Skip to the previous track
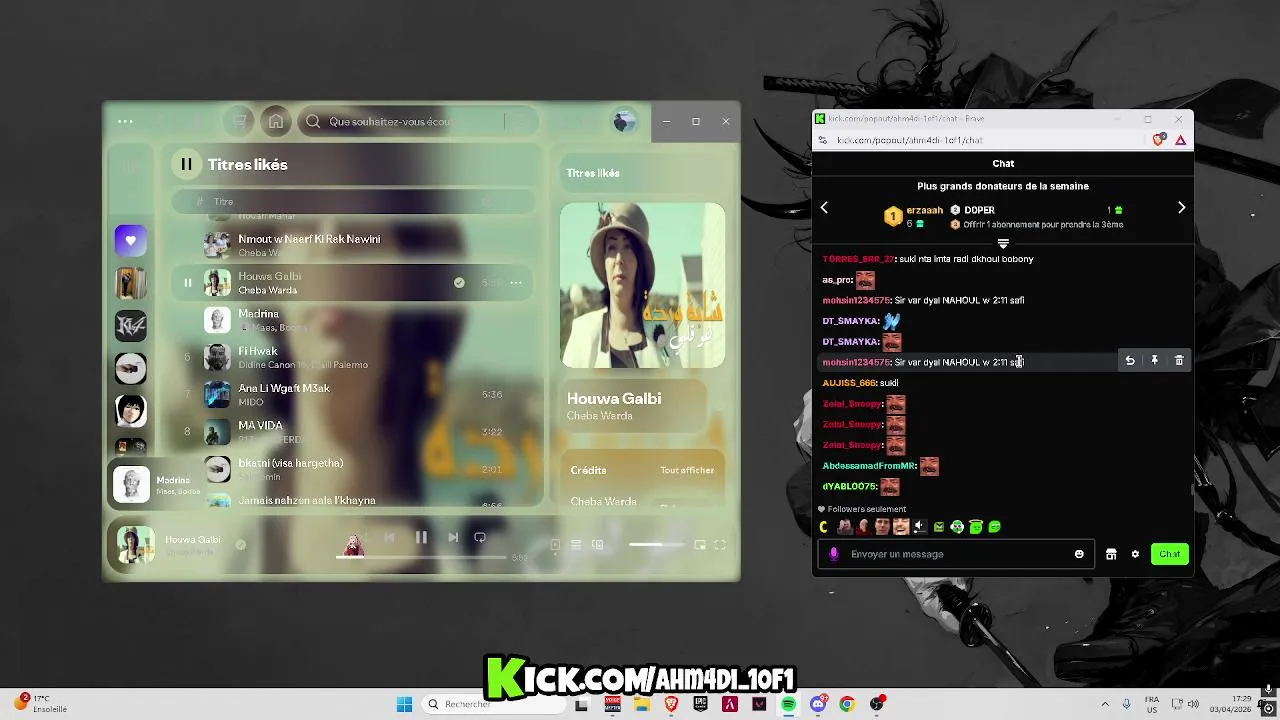The height and width of the screenshot is (720, 1280). click(389, 538)
